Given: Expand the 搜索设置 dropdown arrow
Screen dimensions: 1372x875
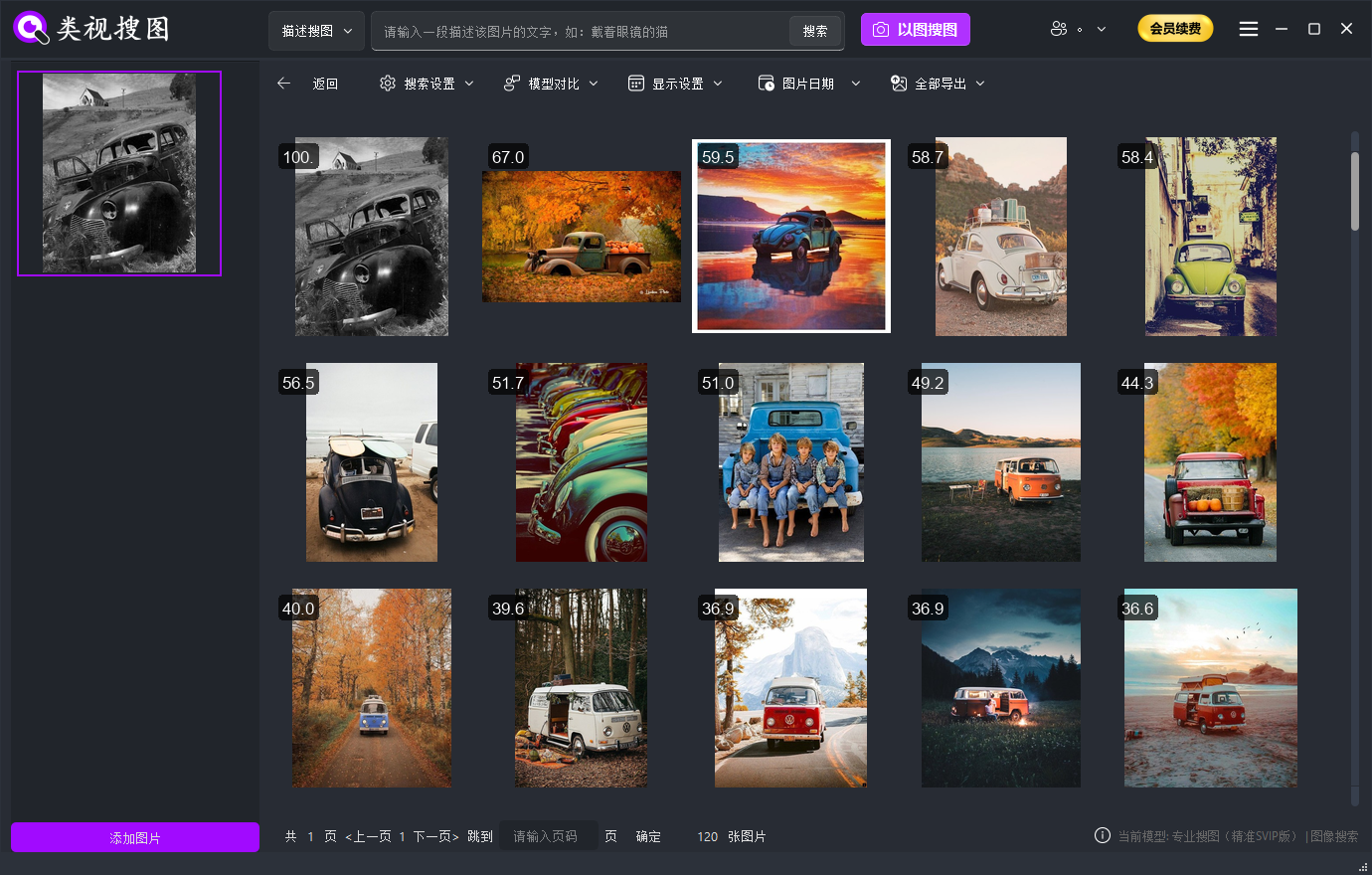Looking at the screenshot, I should [469, 84].
